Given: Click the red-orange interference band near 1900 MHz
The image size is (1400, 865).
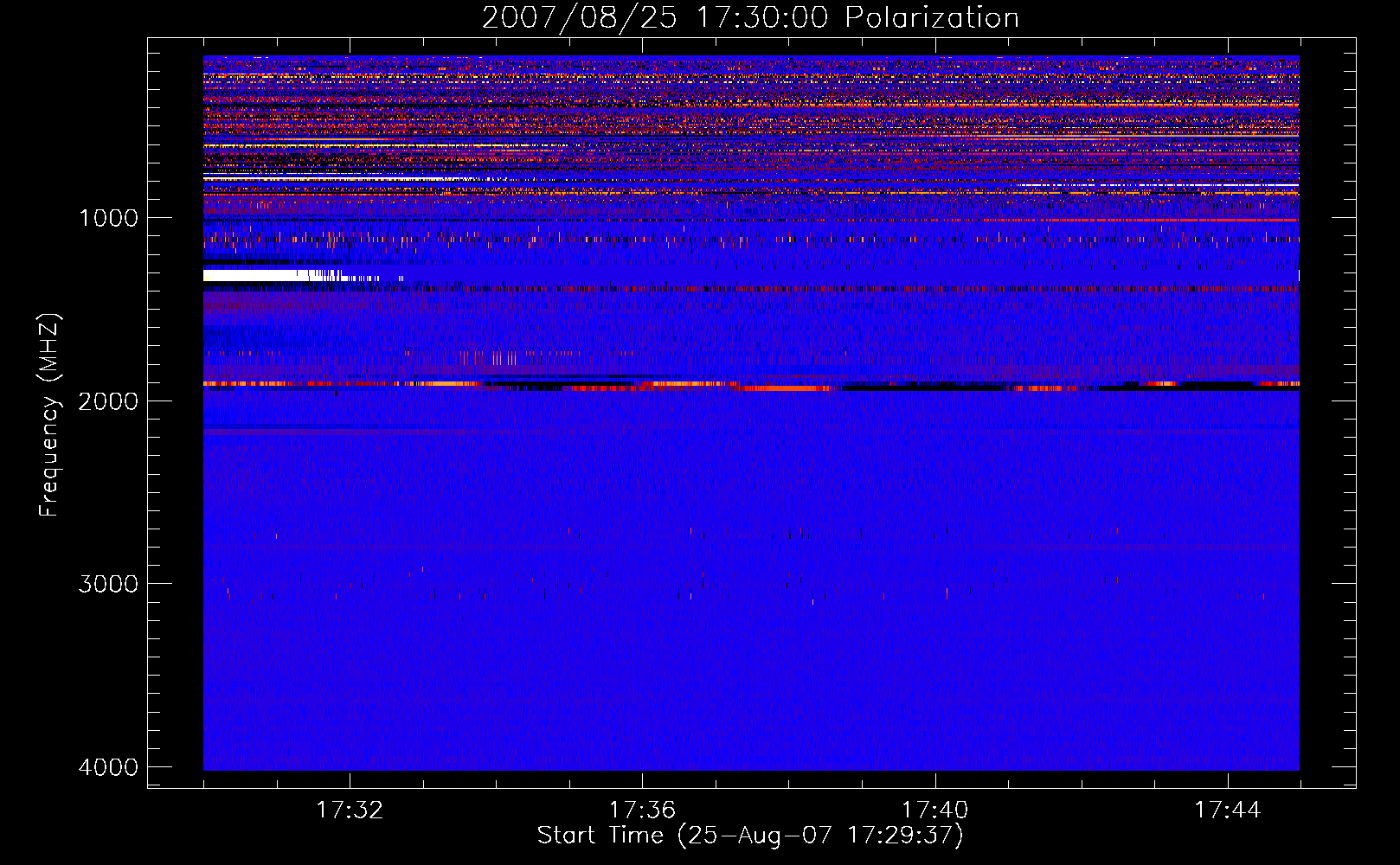Looking at the screenshot, I should pos(751,385).
